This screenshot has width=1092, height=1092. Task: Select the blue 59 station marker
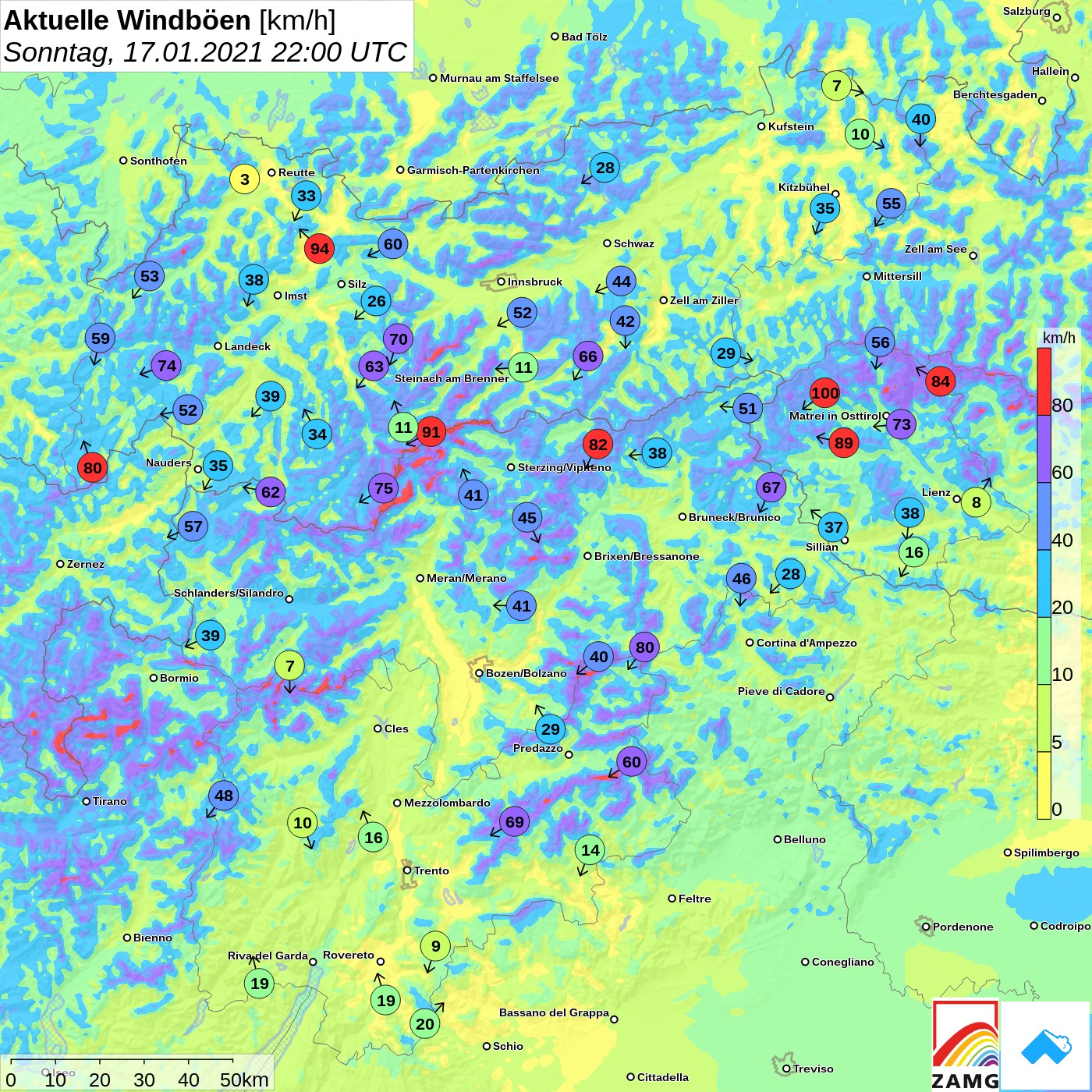(101, 339)
